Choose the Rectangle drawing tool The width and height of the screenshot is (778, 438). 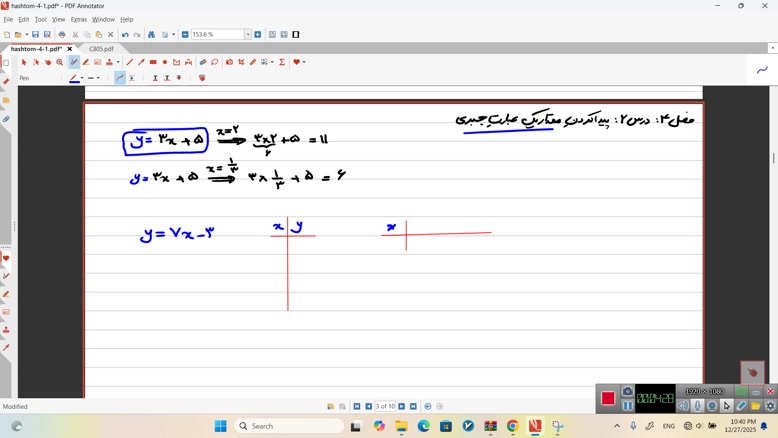153,62
